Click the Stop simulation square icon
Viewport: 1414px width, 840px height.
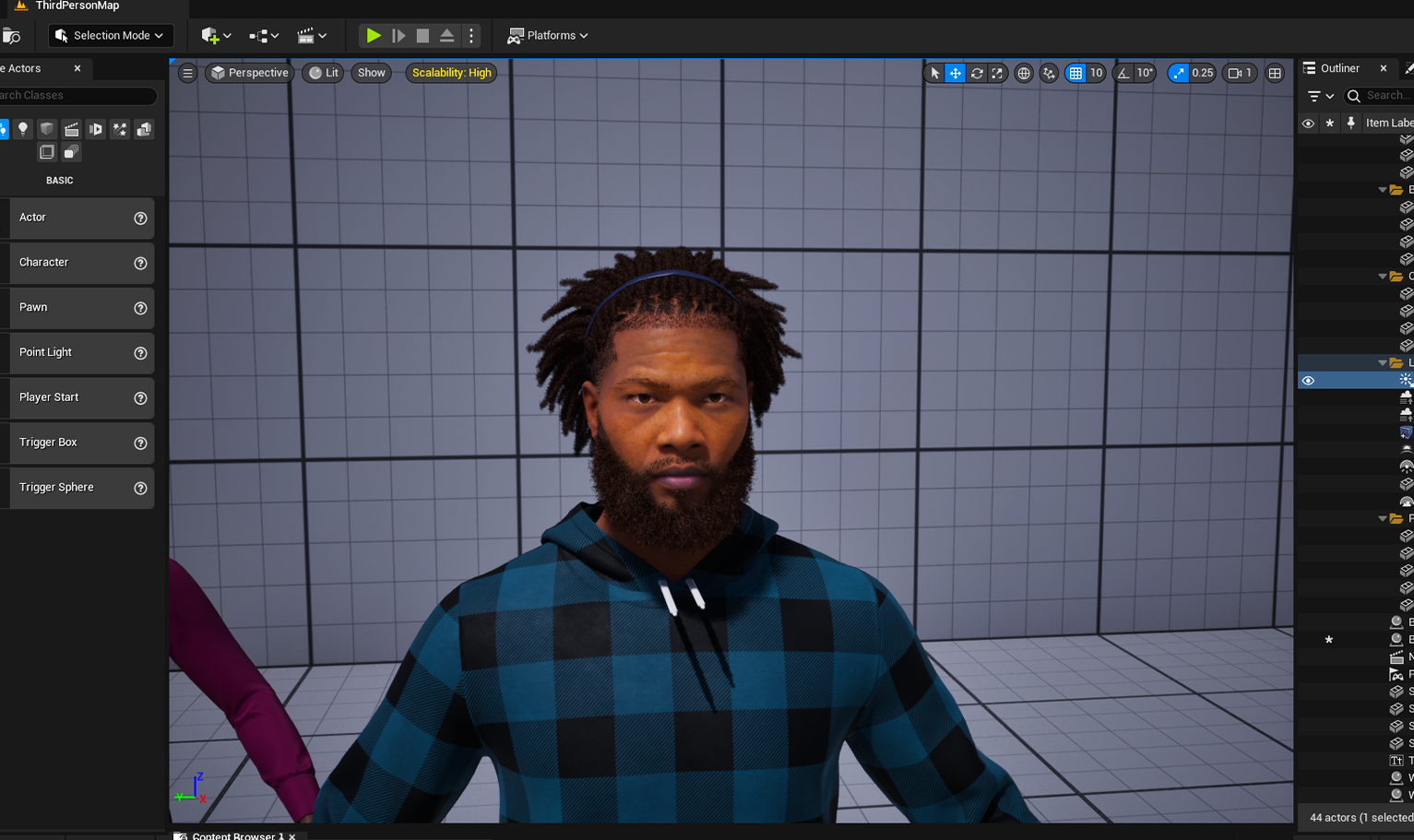coord(422,36)
